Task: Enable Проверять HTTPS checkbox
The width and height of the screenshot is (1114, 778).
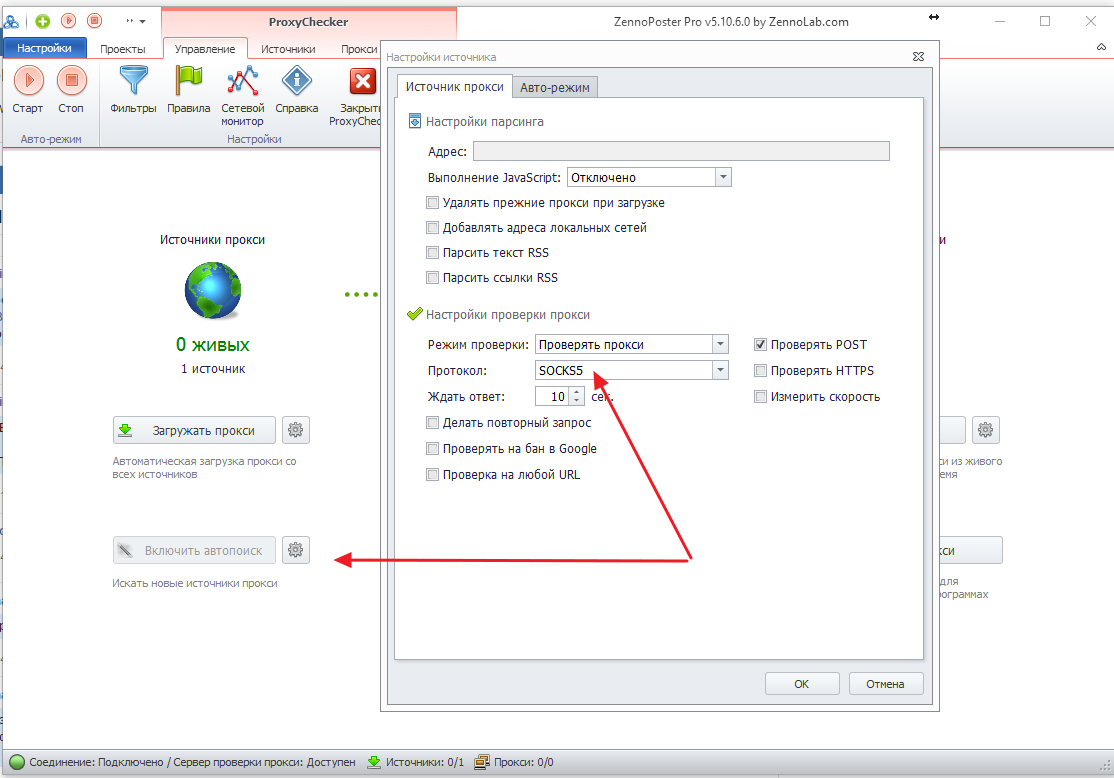Action: (x=760, y=370)
